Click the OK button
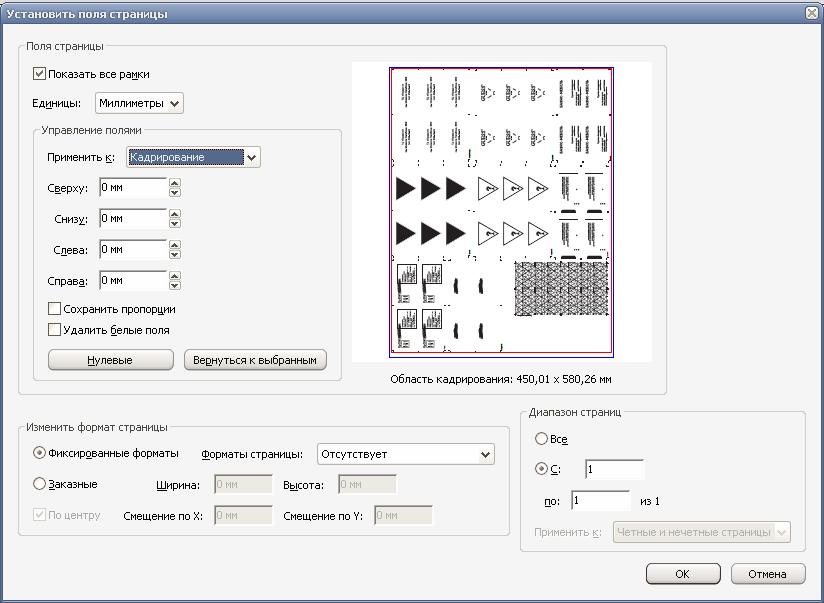Screen dimensions: 824x603 click(683, 574)
